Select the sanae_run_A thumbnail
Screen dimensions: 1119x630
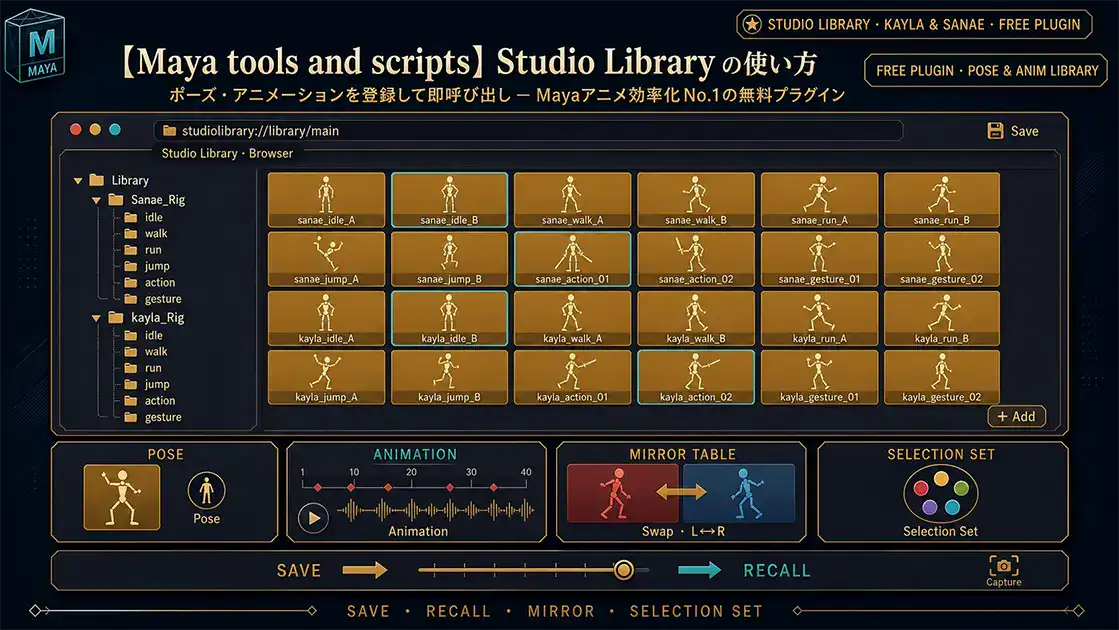(819, 200)
